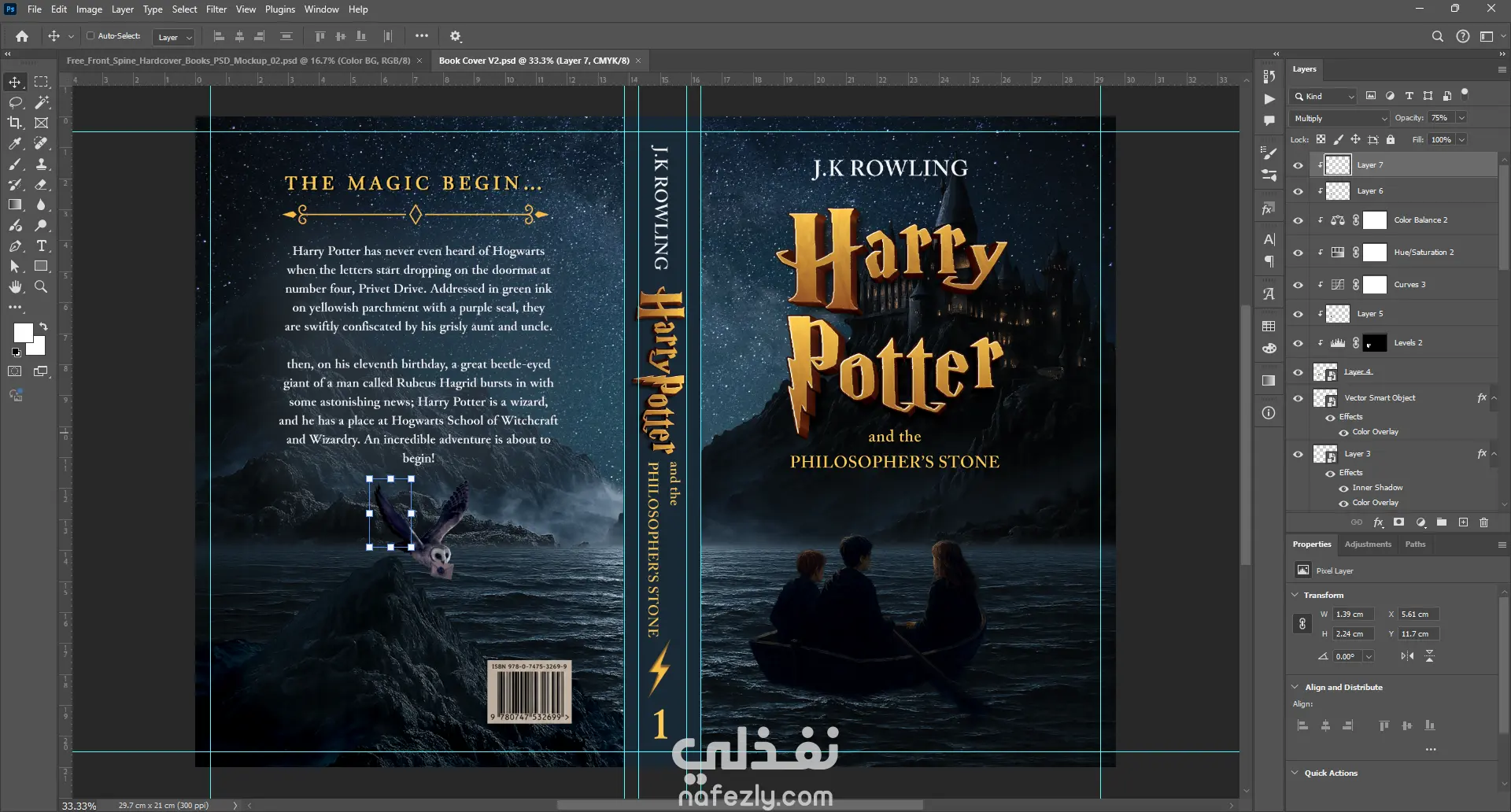Hide the Curves 3 adjustment layer

[x=1299, y=285]
